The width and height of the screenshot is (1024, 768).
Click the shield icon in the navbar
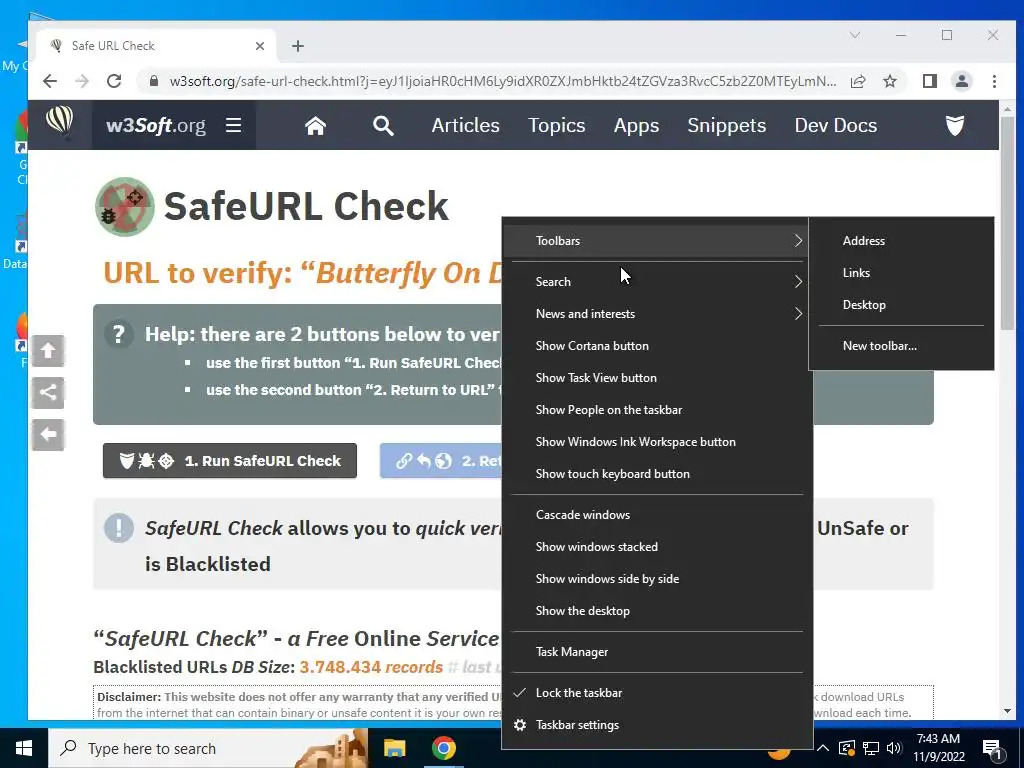[x=955, y=125]
